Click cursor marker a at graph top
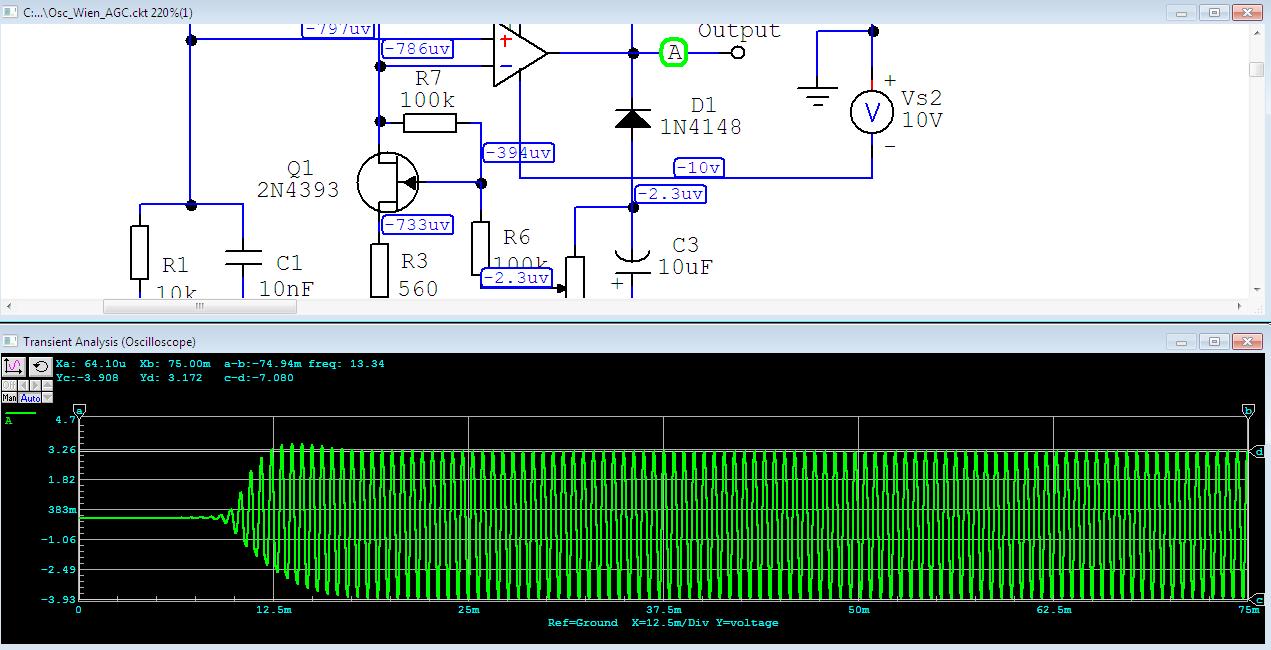The image size is (1271, 650). coord(79,411)
